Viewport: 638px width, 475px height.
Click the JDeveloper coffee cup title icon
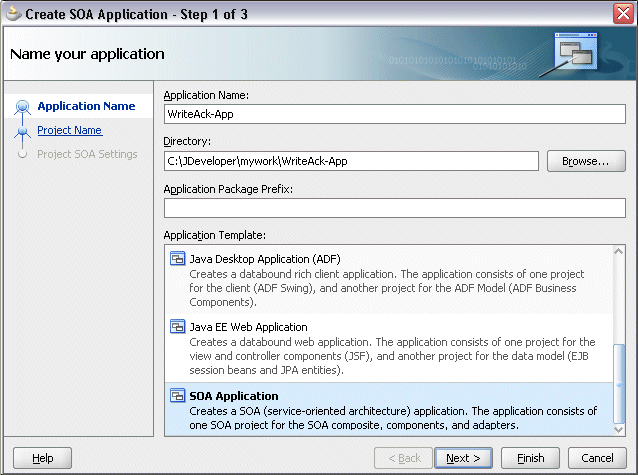[x=13, y=14]
